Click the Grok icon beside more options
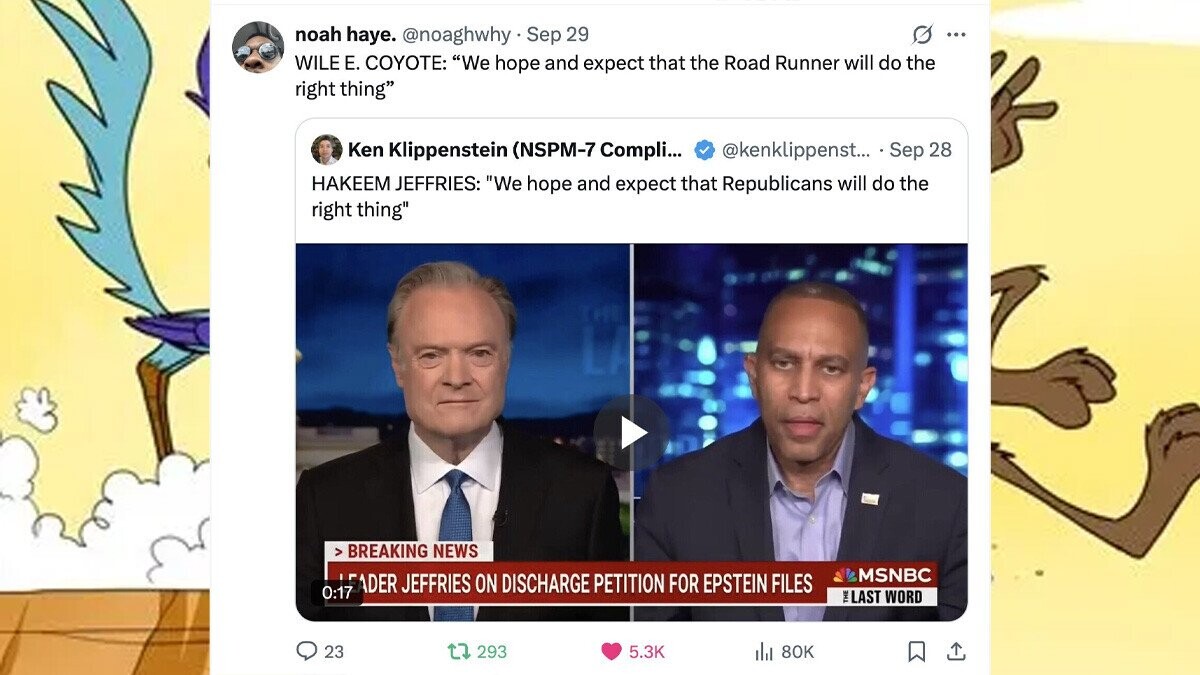Screen dimensions: 1200x675 pos(922,34)
